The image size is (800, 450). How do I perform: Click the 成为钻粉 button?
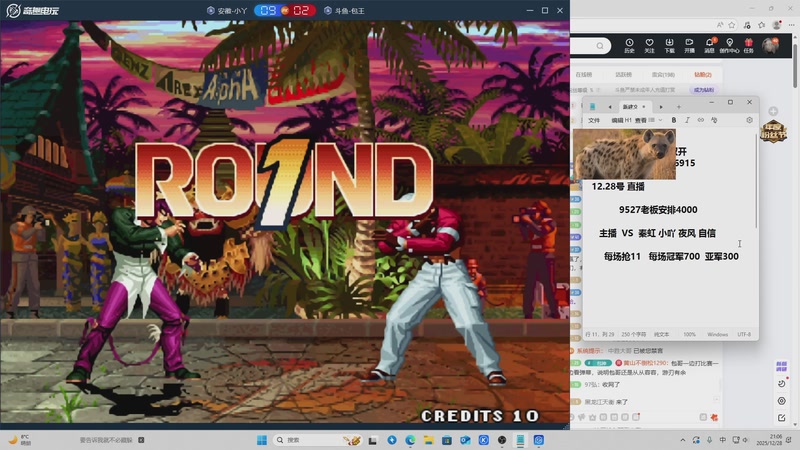click(704, 90)
